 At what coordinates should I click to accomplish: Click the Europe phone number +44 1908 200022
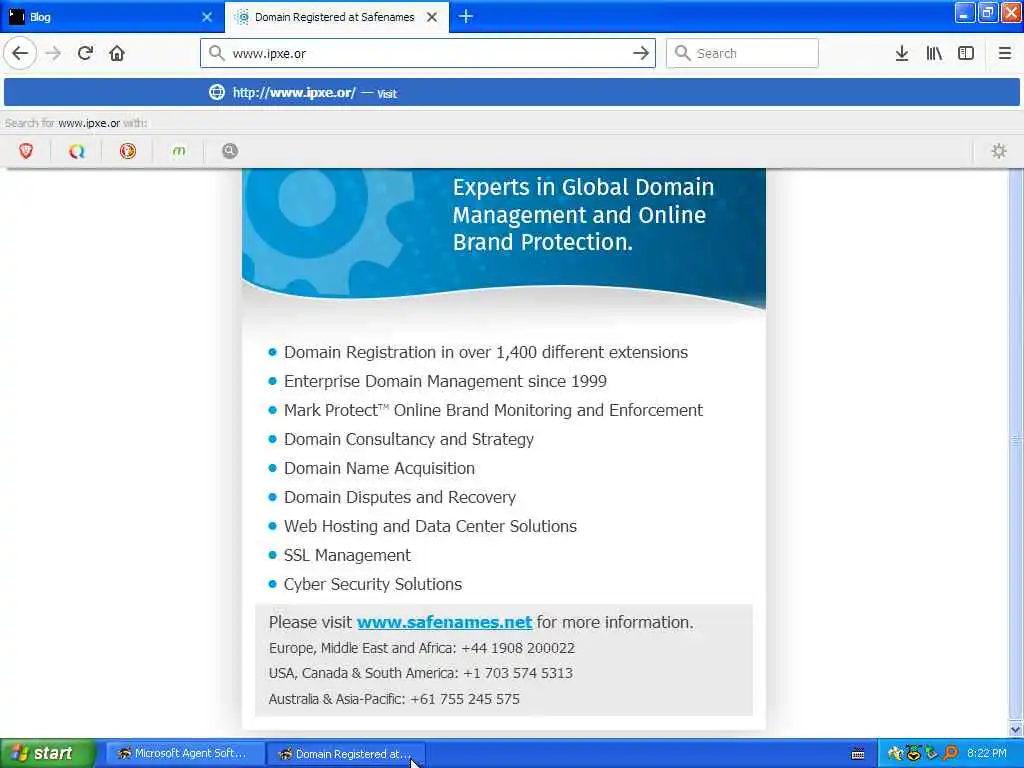point(518,648)
